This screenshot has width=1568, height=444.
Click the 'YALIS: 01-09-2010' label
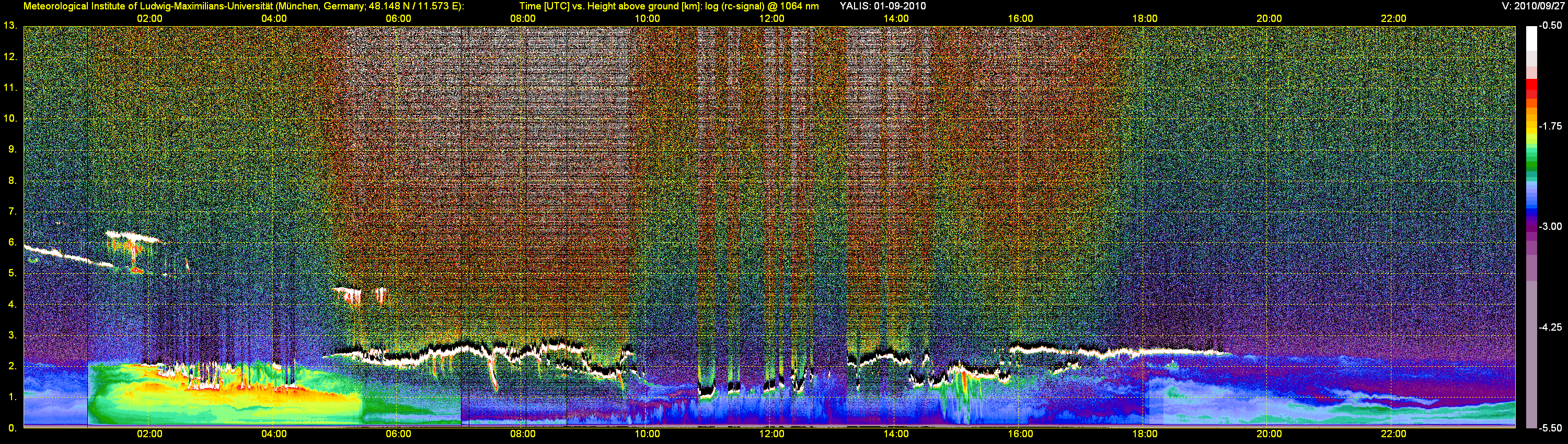pyautogui.click(x=883, y=6)
